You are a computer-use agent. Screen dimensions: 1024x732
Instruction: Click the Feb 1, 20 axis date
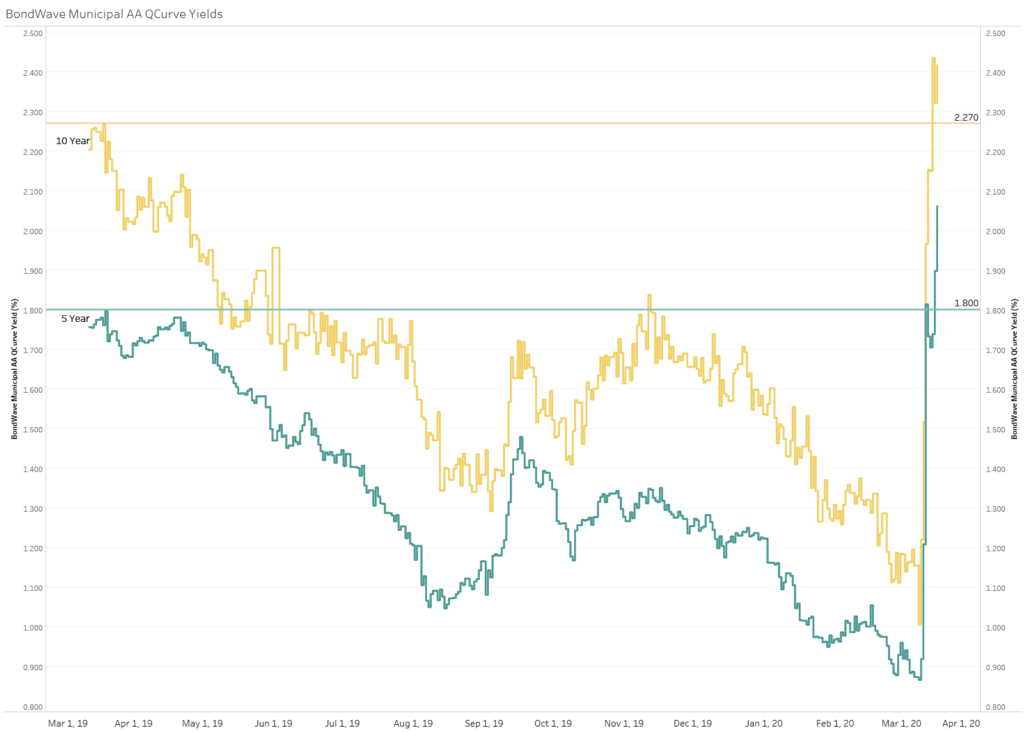(x=835, y=724)
